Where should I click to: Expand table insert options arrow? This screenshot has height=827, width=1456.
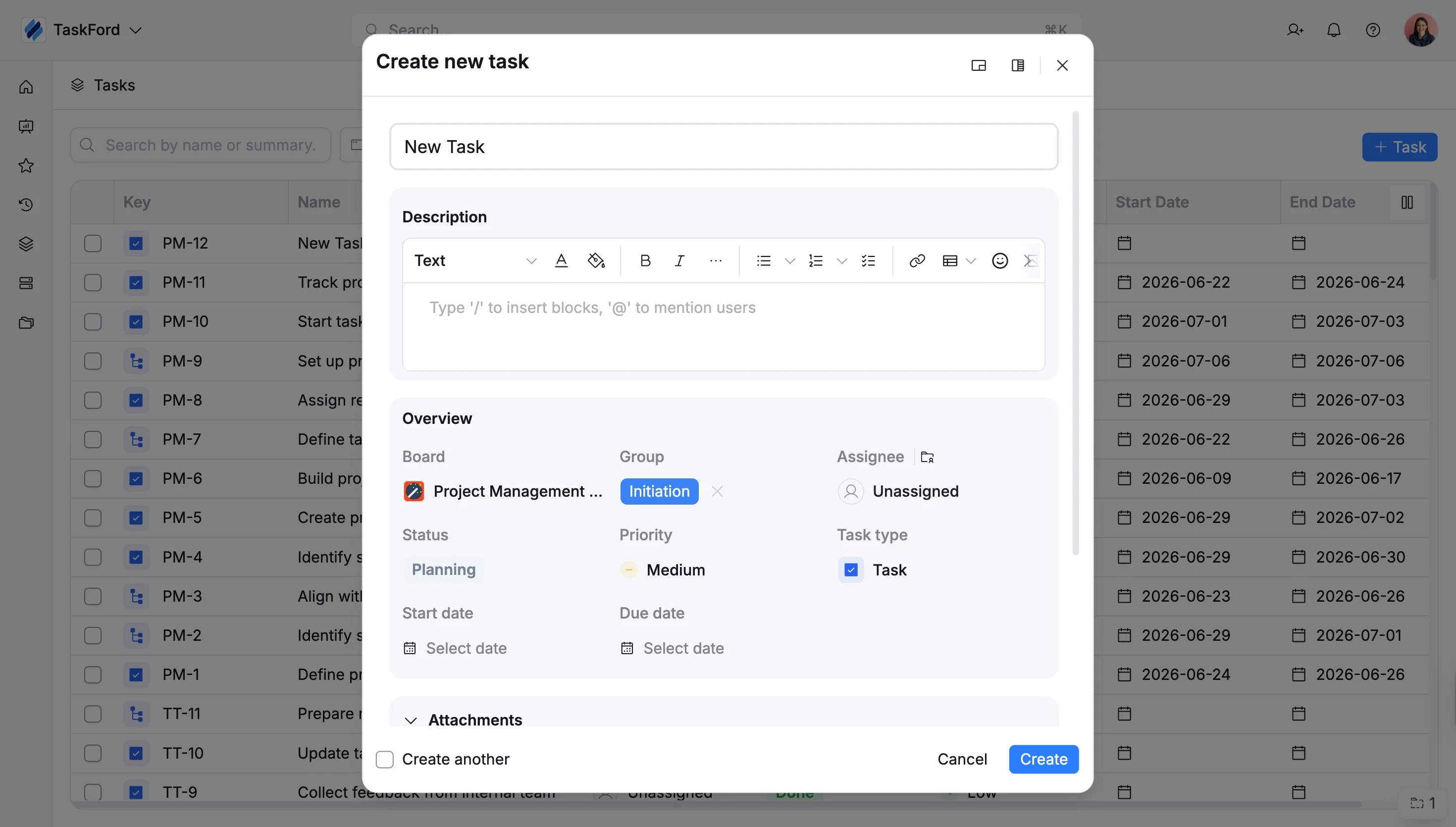tap(971, 260)
